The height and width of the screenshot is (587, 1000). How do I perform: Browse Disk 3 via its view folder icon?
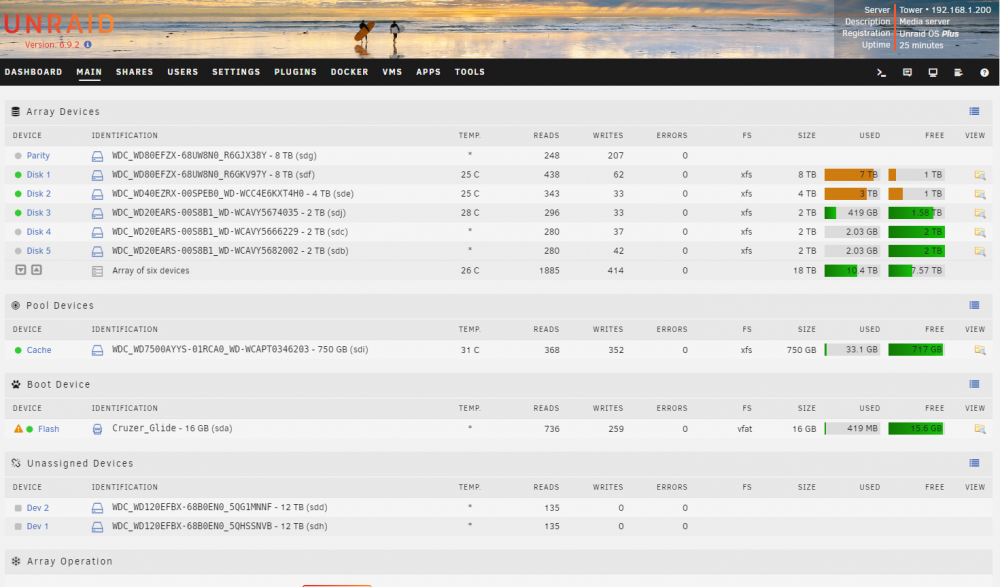pyautogui.click(x=980, y=213)
